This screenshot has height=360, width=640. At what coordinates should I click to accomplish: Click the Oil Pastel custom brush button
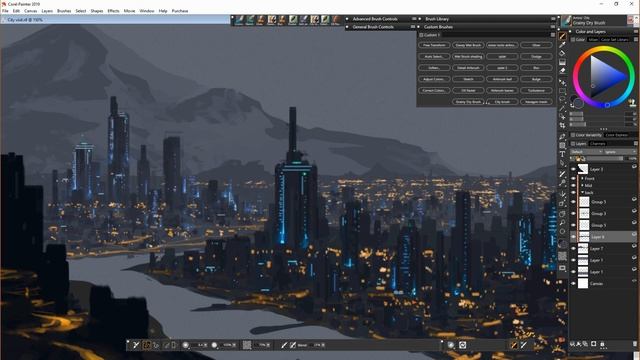click(468, 91)
